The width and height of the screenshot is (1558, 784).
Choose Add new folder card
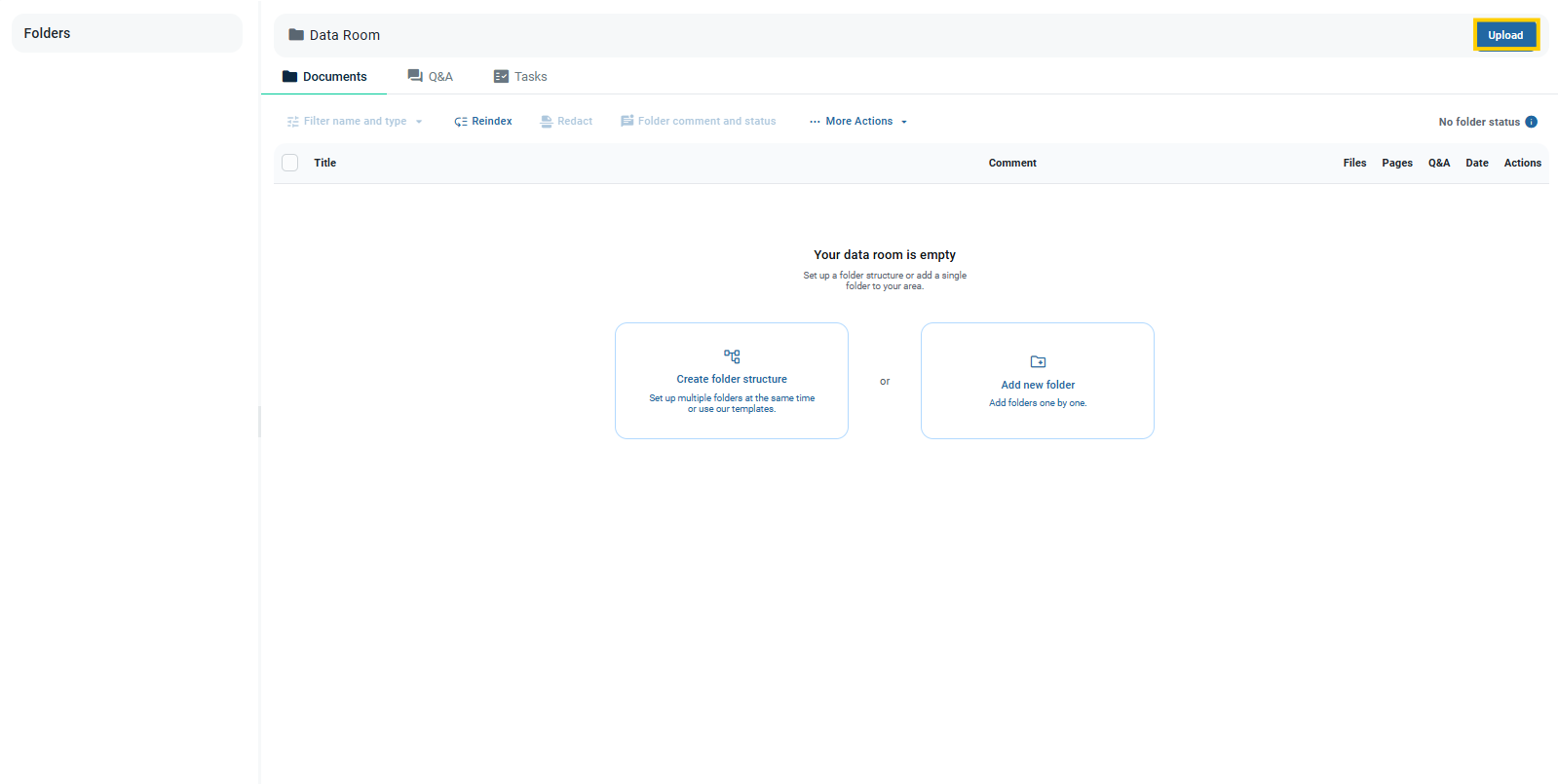point(1038,381)
